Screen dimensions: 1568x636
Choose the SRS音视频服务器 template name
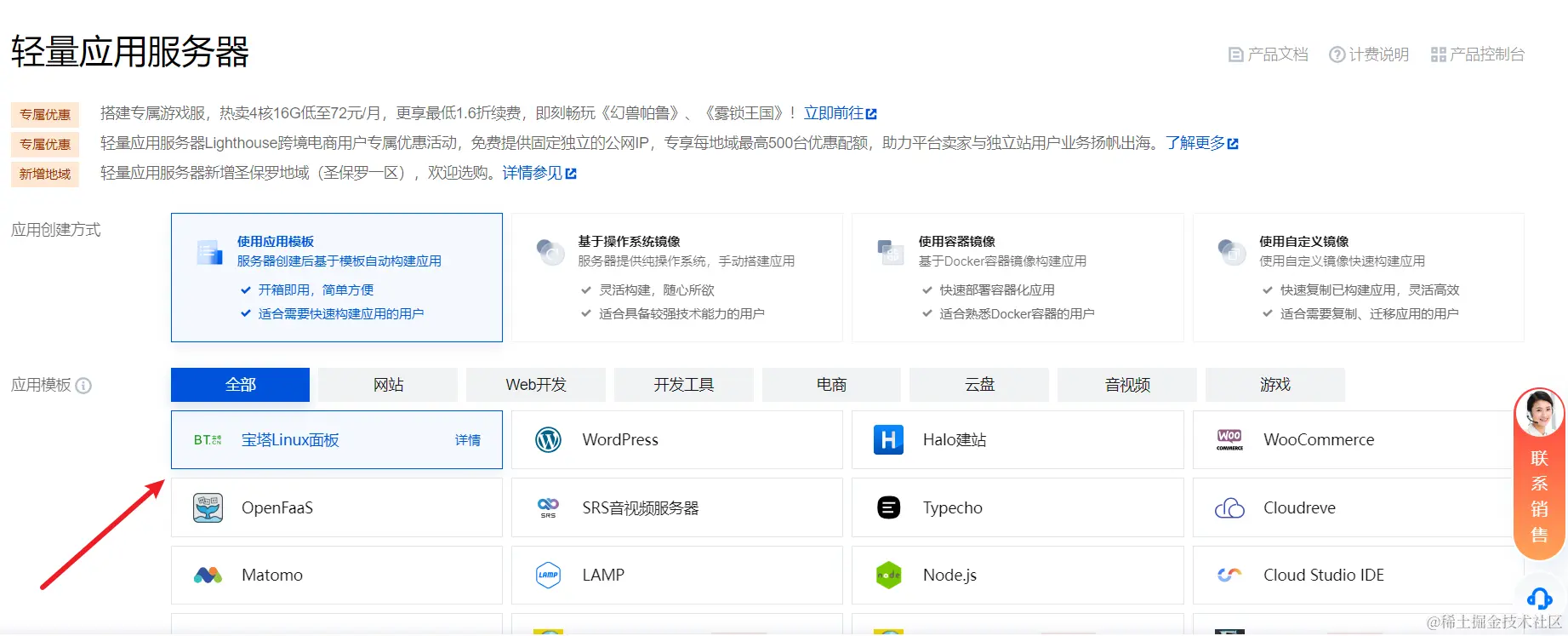pos(641,508)
